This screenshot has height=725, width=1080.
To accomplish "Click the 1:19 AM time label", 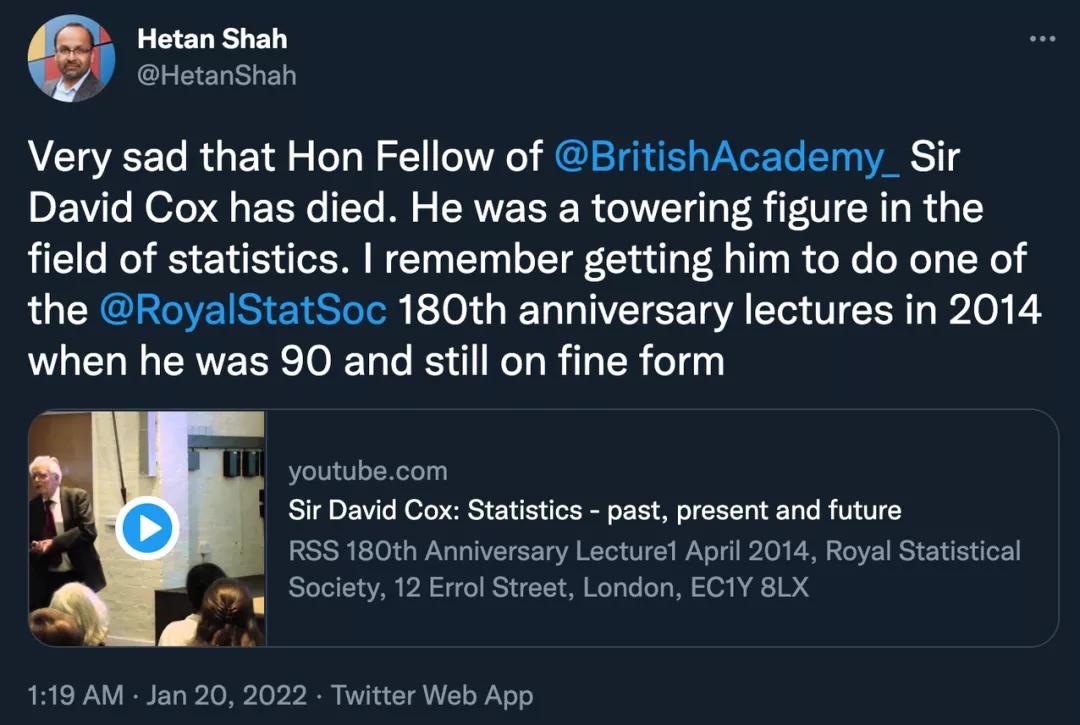I will pos(75,694).
